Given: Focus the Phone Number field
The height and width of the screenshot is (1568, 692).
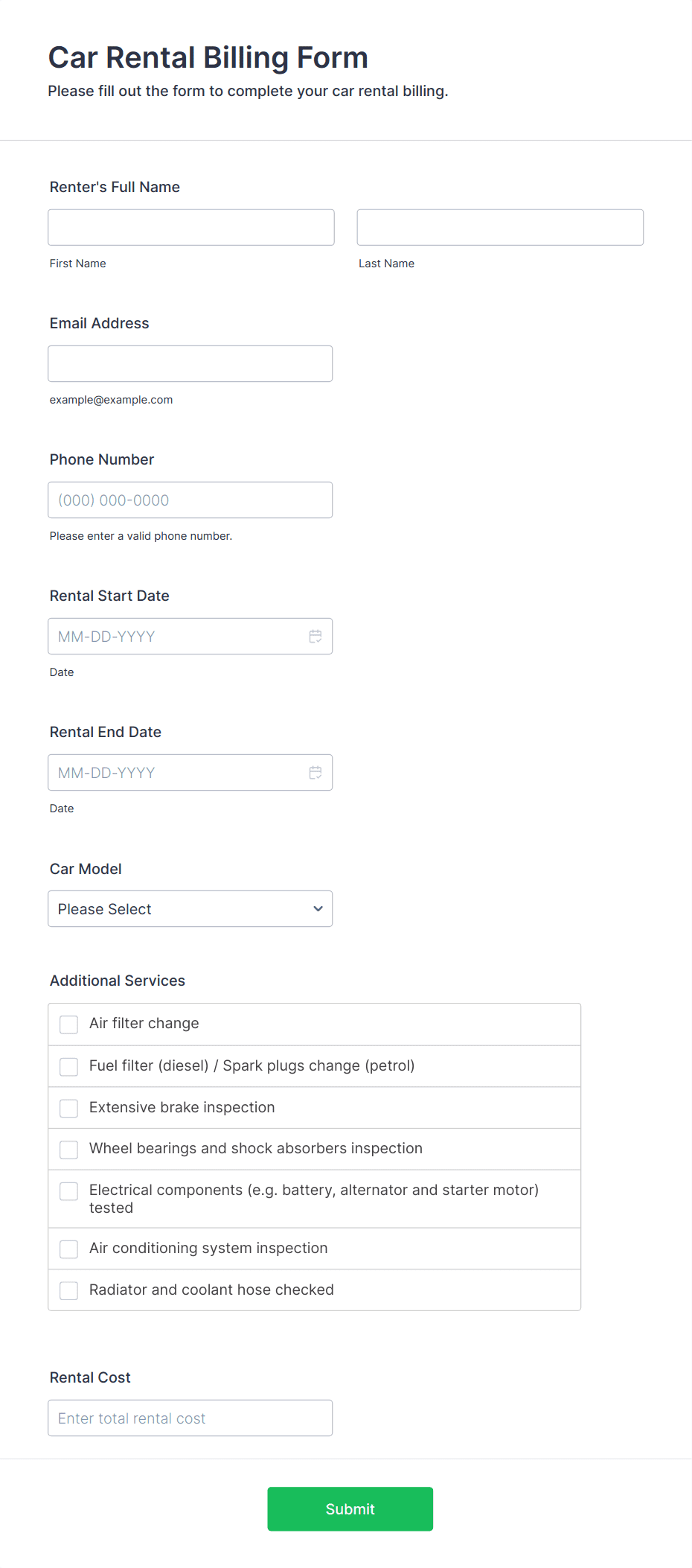Looking at the screenshot, I should [x=190, y=500].
